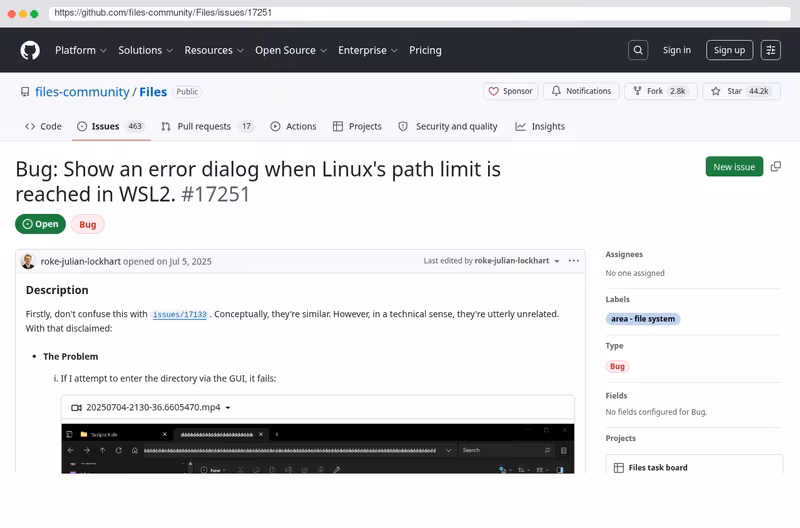Click the video camera icon beside the mp4 filename
Screen dimensions: 800x528
(x=76, y=408)
